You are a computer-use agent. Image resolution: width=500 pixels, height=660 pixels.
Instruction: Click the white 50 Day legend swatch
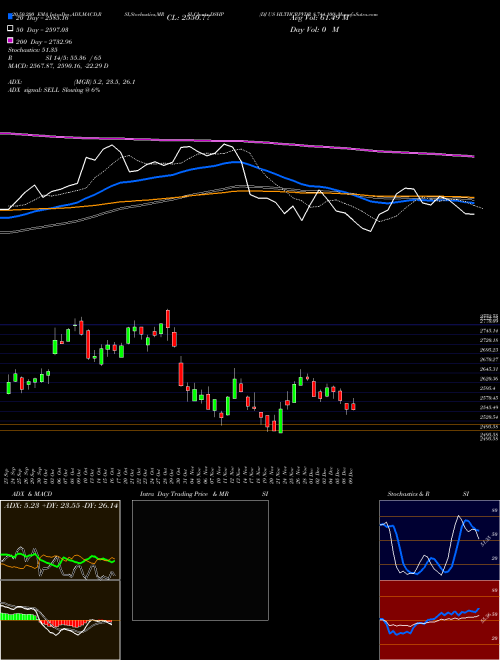(11, 29)
